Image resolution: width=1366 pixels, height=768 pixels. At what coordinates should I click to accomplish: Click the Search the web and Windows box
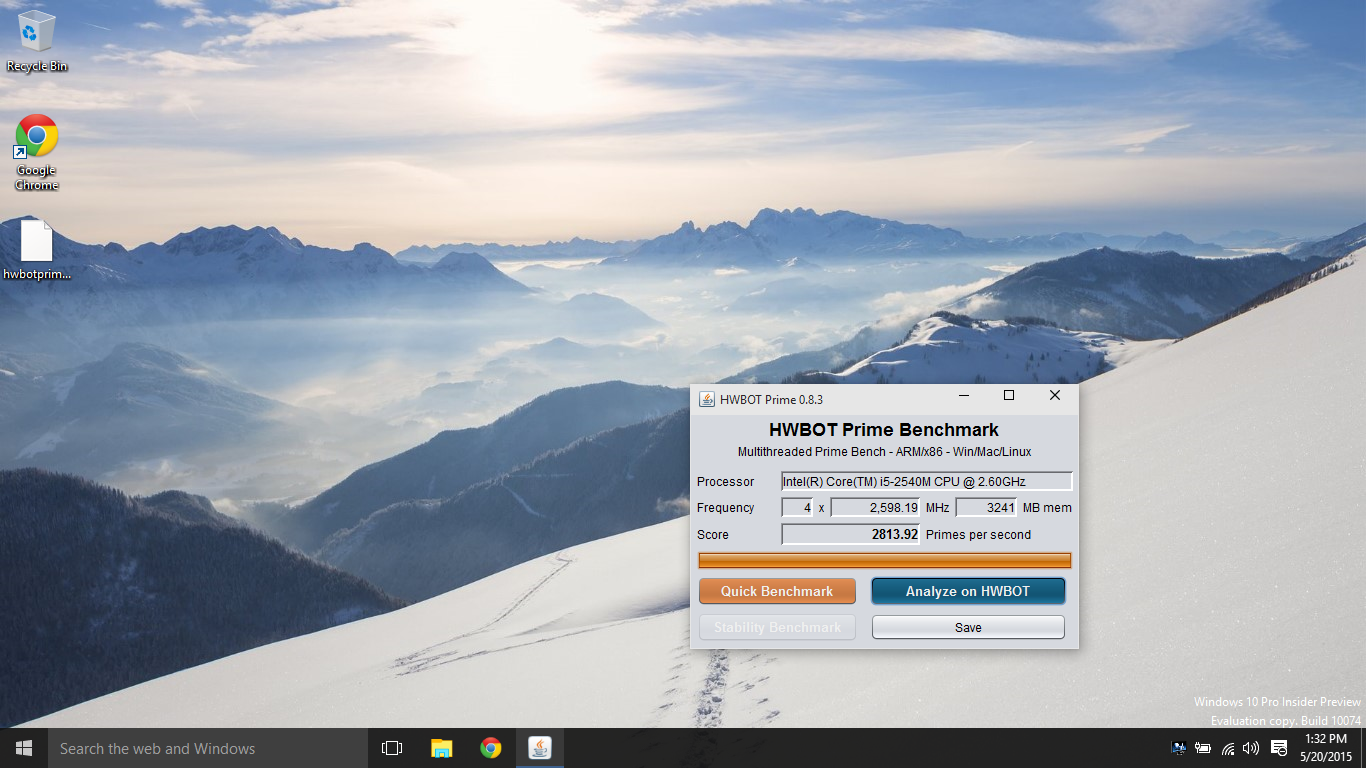click(x=208, y=748)
